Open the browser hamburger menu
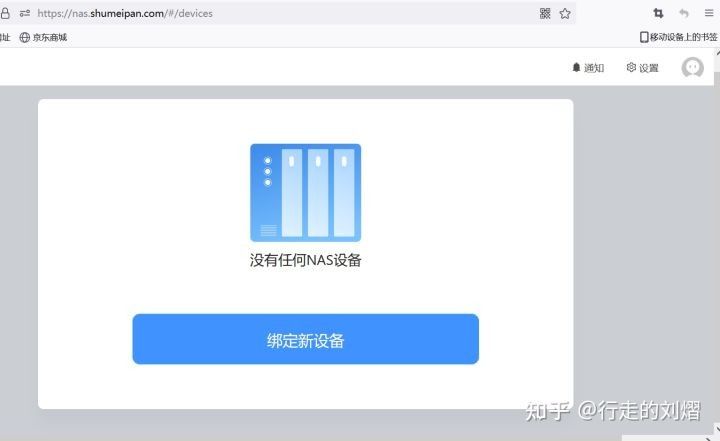 [709, 13]
